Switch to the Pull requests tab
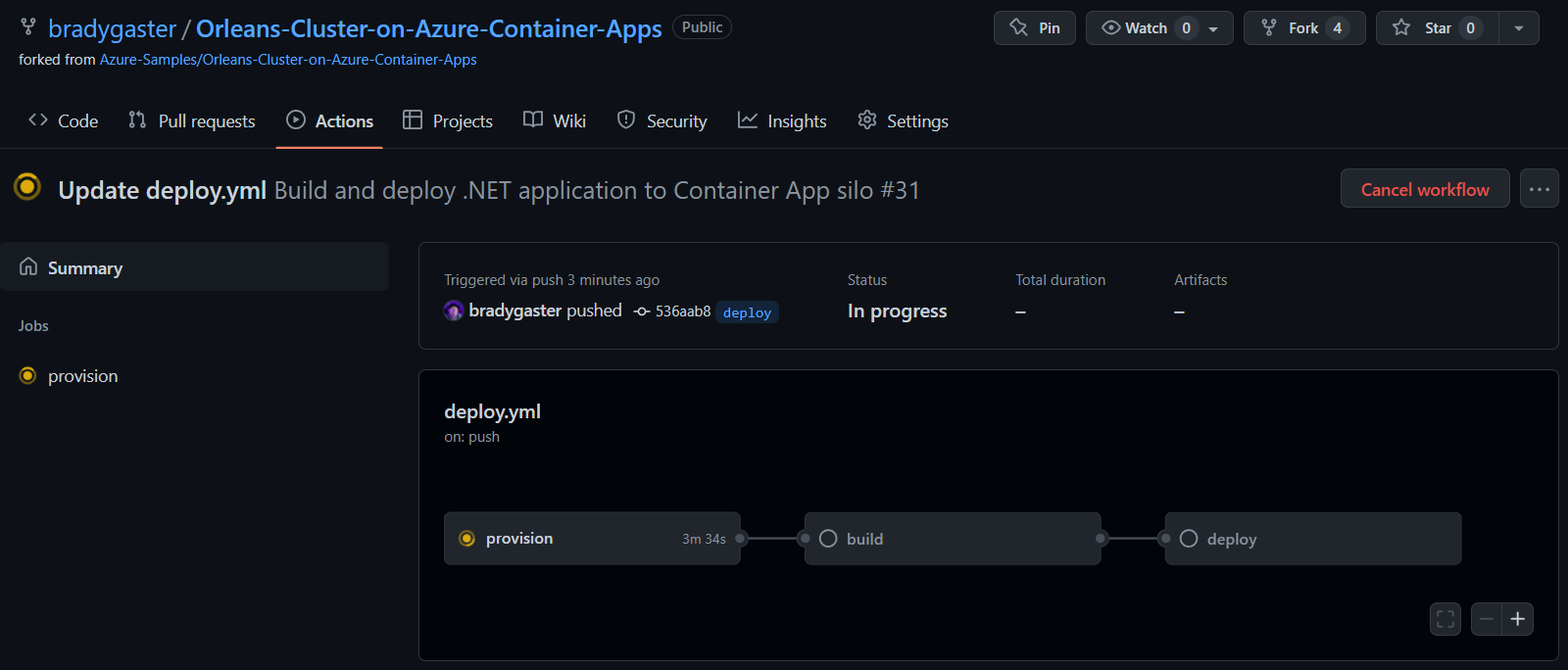The height and width of the screenshot is (670, 1568). pos(192,121)
